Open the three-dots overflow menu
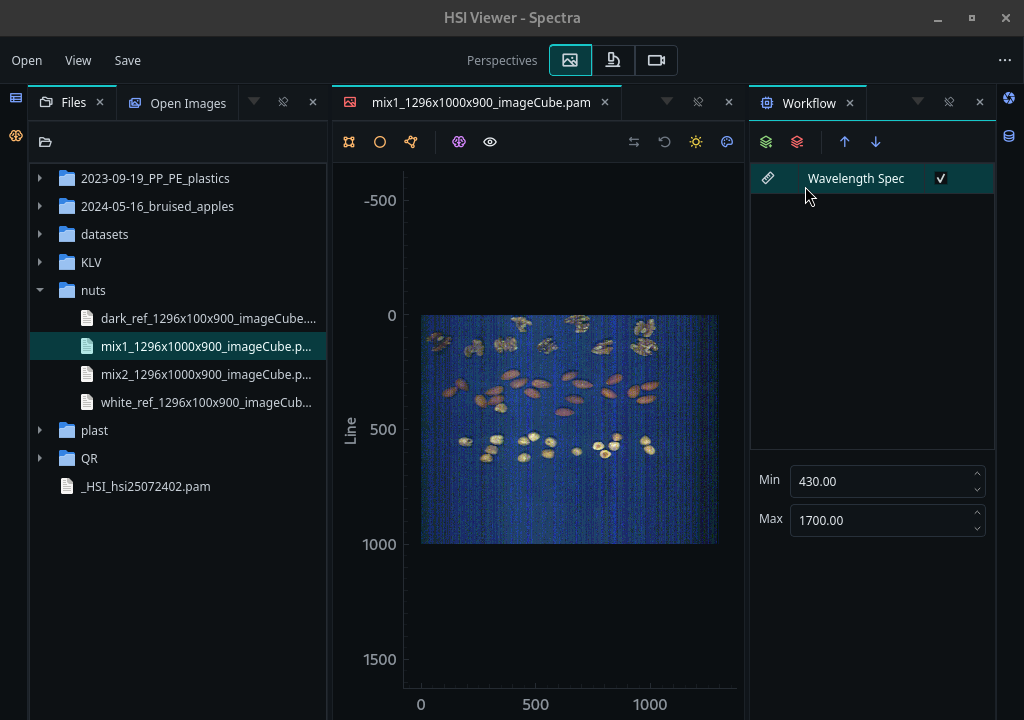Image resolution: width=1024 pixels, height=720 pixels. [x=1004, y=60]
